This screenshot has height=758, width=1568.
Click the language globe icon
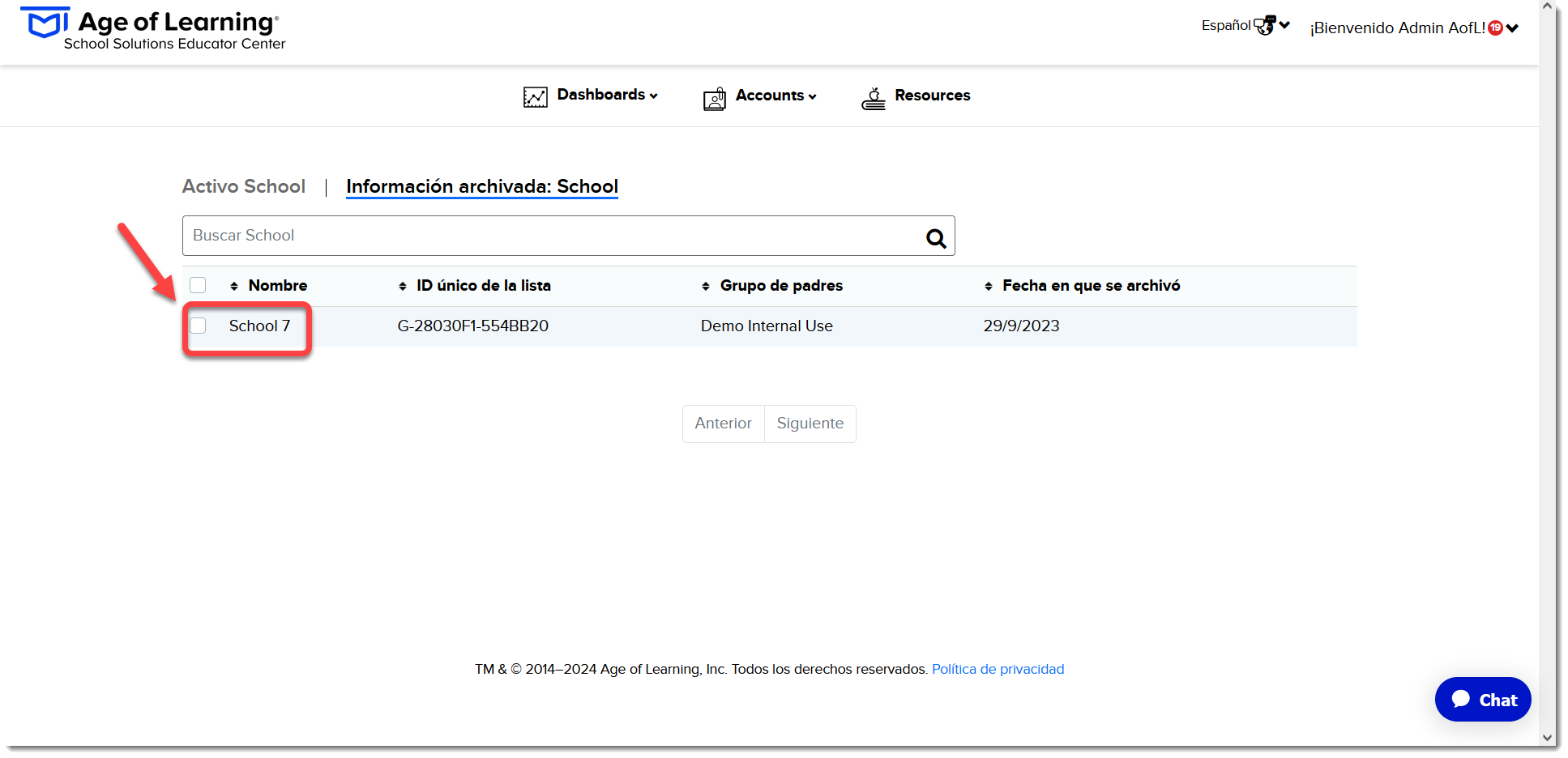[x=1265, y=25]
